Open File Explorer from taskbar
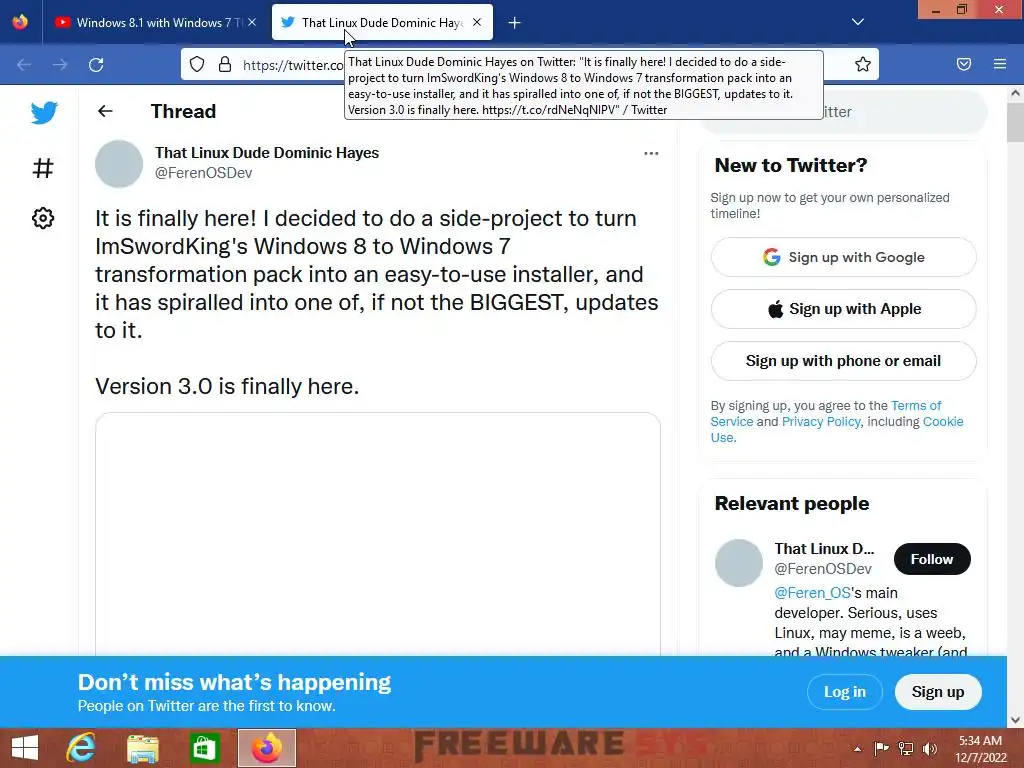The width and height of the screenshot is (1024, 768). tap(142, 748)
